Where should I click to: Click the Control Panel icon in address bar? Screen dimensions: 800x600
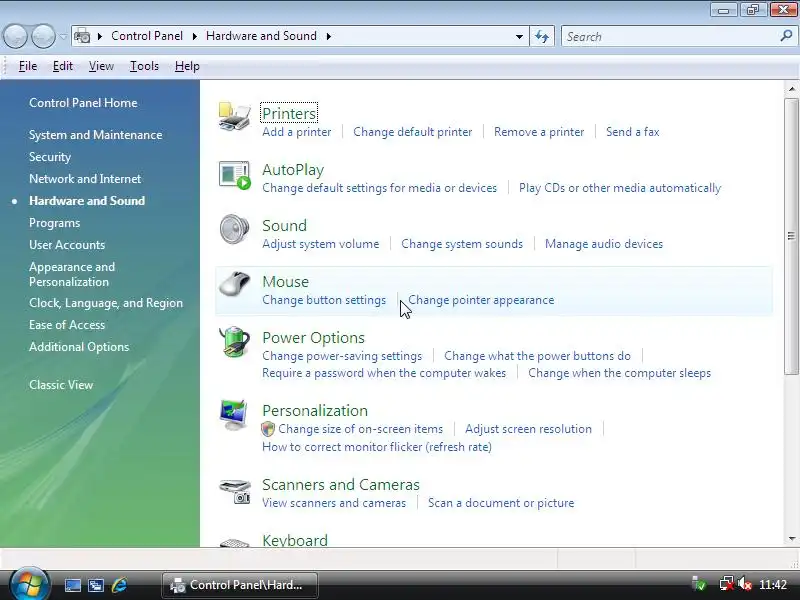pyautogui.click(x=82, y=36)
